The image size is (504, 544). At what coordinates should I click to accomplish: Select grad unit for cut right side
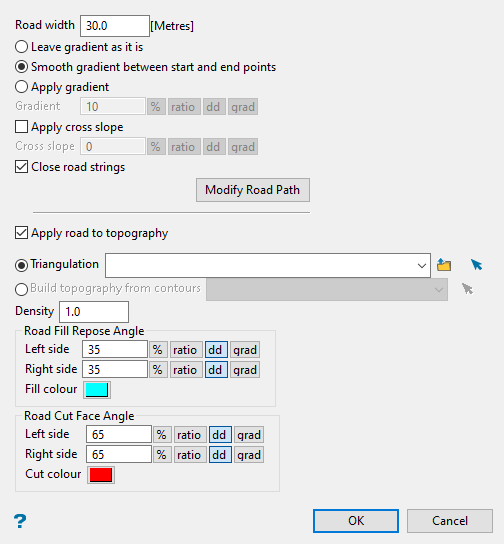coord(249,454)
